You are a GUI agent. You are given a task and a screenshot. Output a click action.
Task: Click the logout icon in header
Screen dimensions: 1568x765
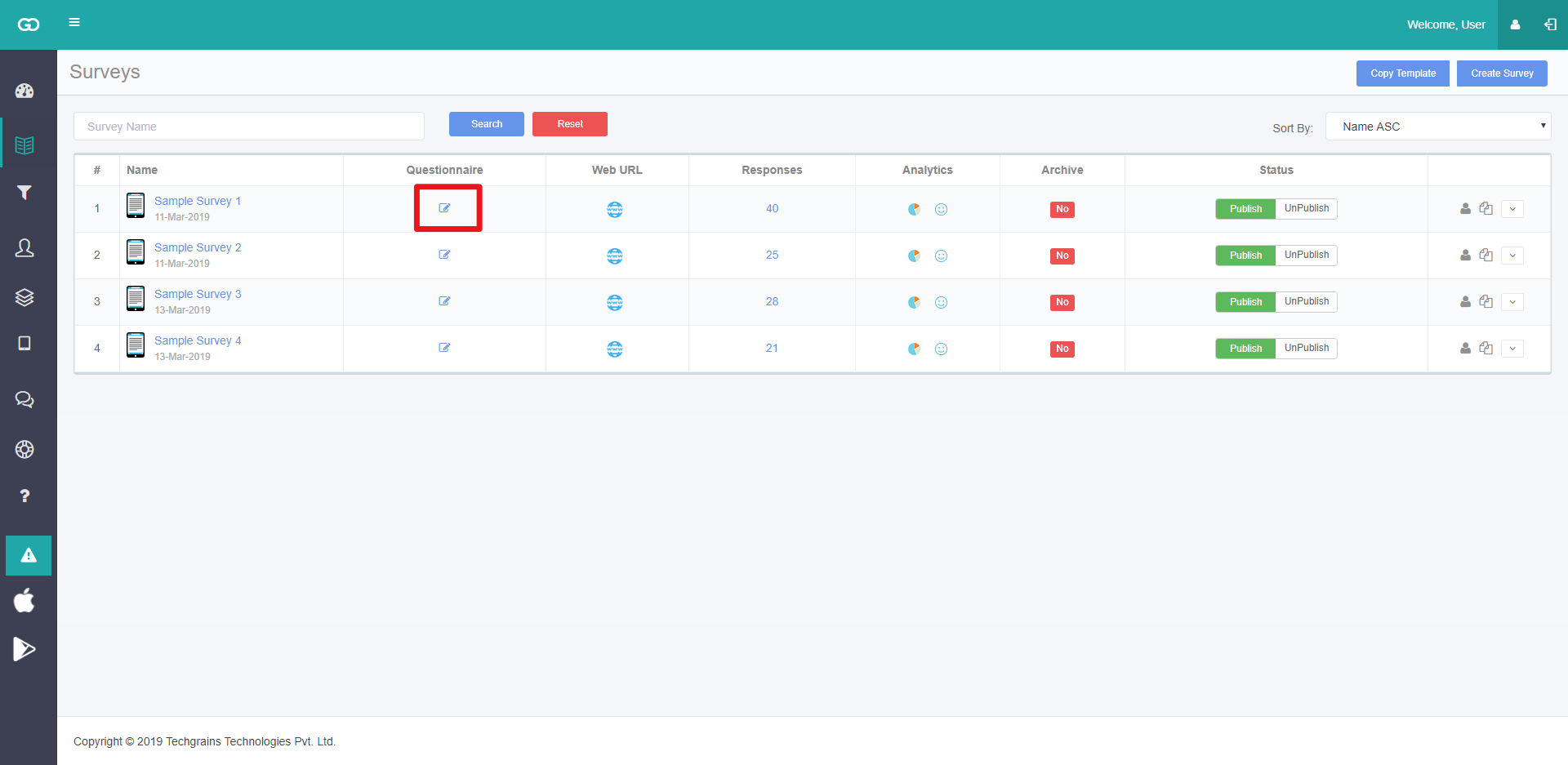pos(1550,24)
